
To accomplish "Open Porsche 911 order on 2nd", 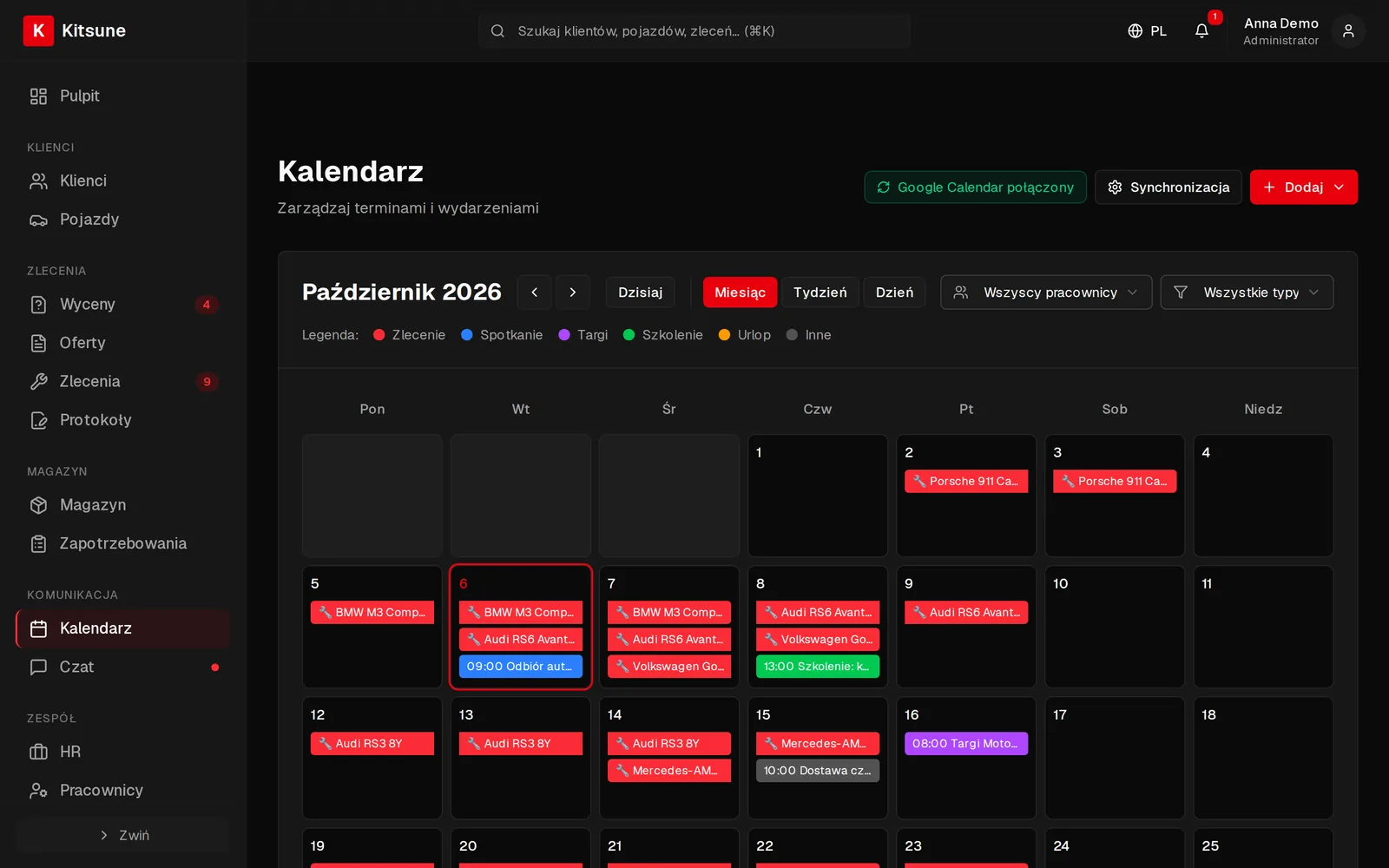I will [x=966, y=482].
